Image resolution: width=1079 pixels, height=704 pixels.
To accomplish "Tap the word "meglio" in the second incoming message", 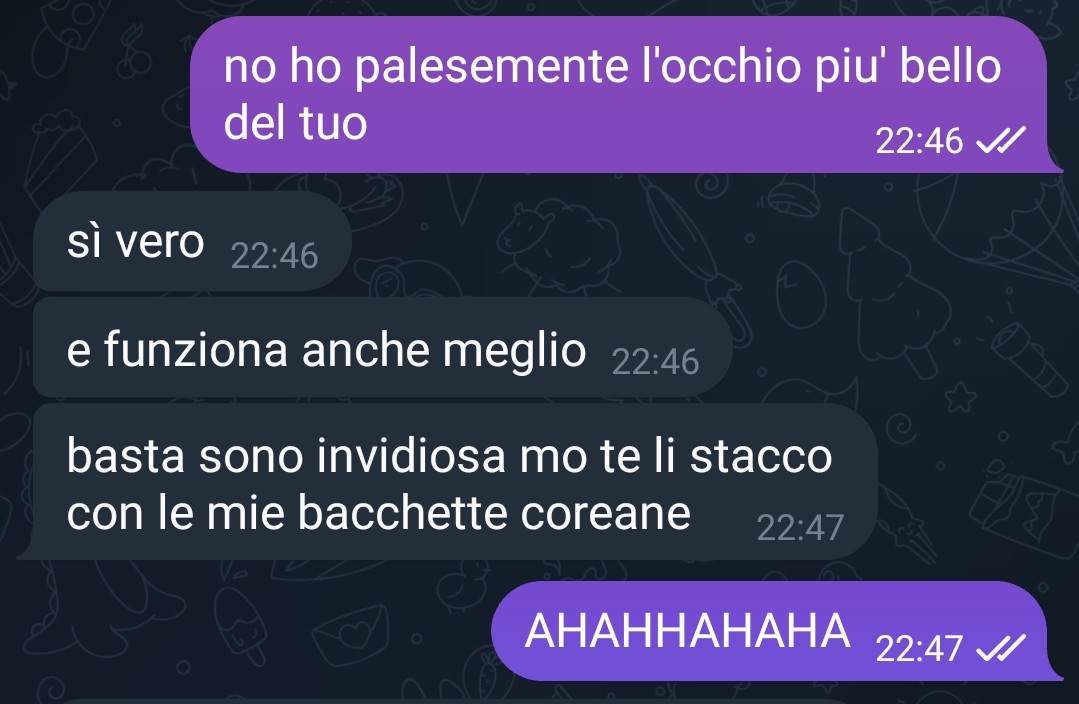I will point(514,351).
